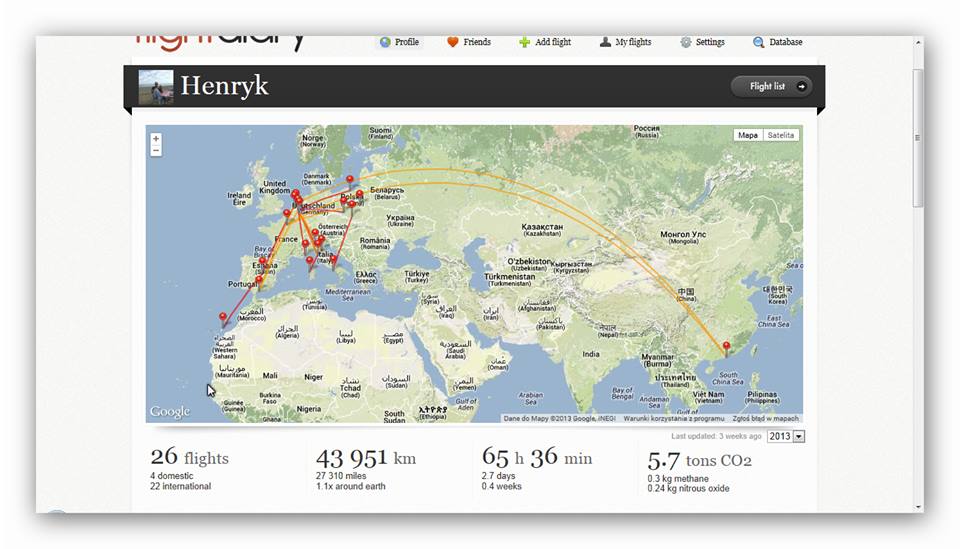Click the Portugal map pin
Viewport: 960px width, 549px height.
tap(259, 283)
